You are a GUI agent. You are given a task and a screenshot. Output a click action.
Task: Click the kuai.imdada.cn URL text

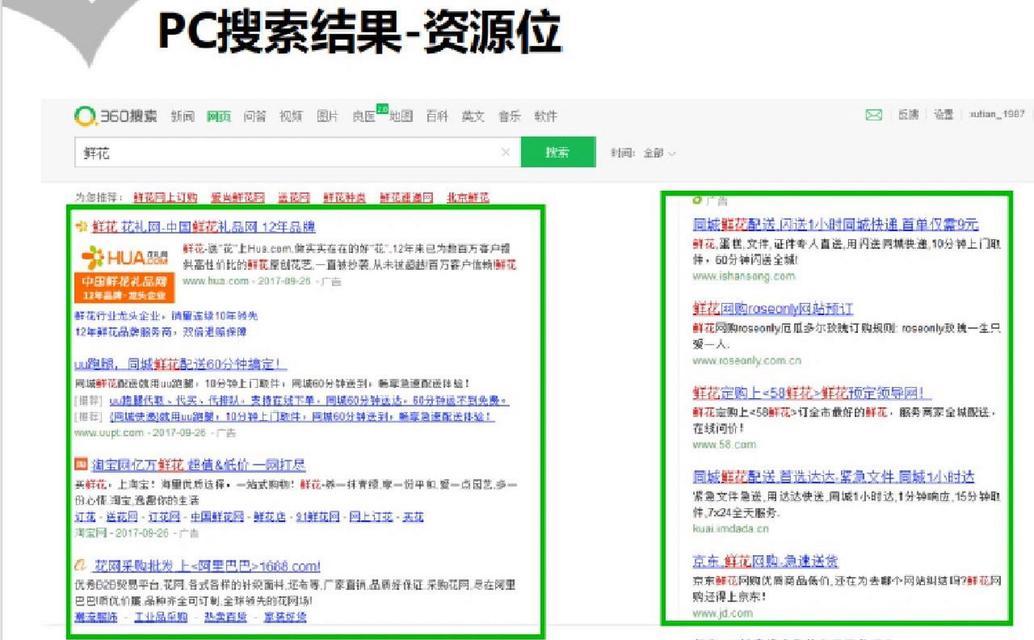point(730,529)
